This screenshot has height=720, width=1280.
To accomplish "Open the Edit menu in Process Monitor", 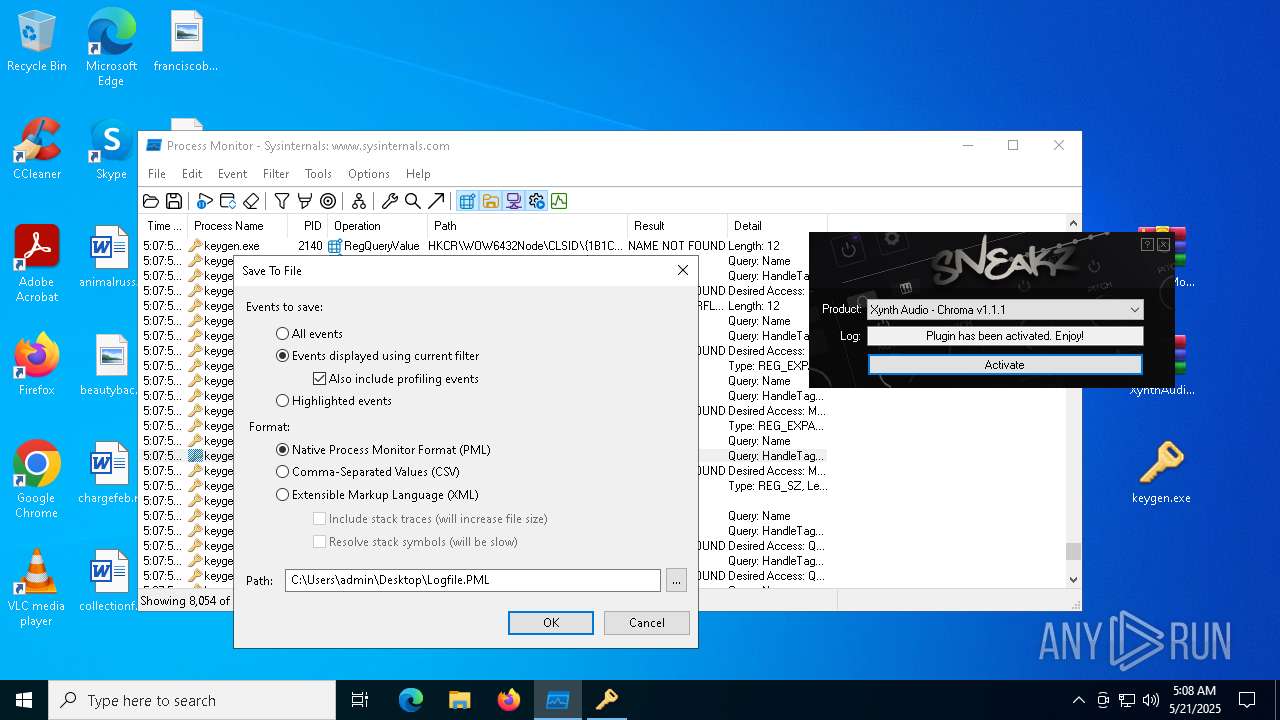I will tap(192, 174).
